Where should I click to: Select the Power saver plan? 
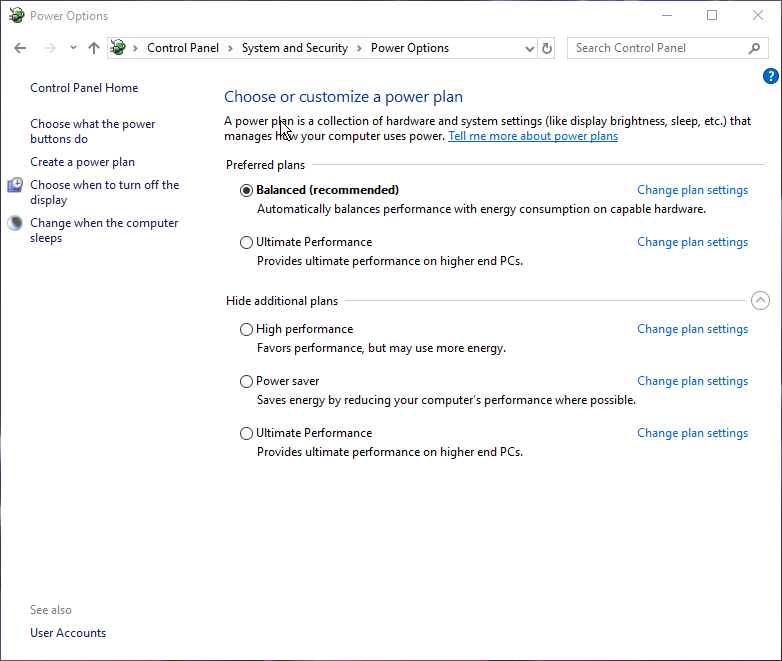coord(247,381)
